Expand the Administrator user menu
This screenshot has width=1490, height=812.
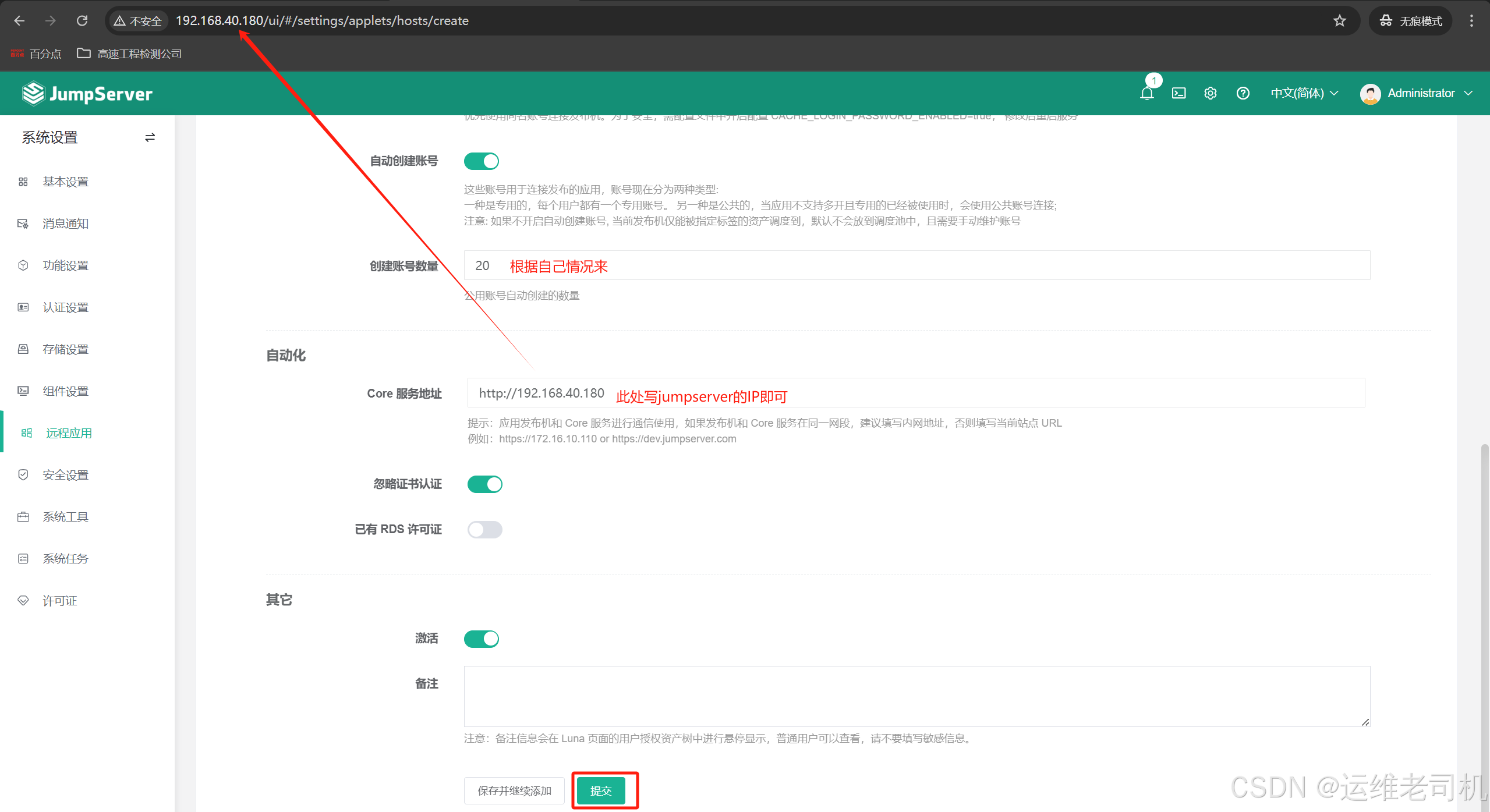pyautogui.click(x=1416, y=93)
